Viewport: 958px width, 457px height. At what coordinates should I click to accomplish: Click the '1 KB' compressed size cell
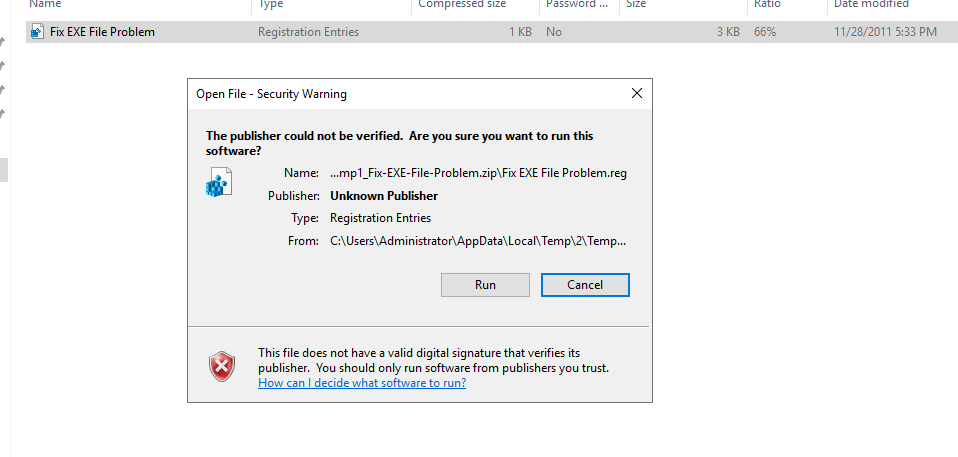pyautogui.click(x=520, y=32)
